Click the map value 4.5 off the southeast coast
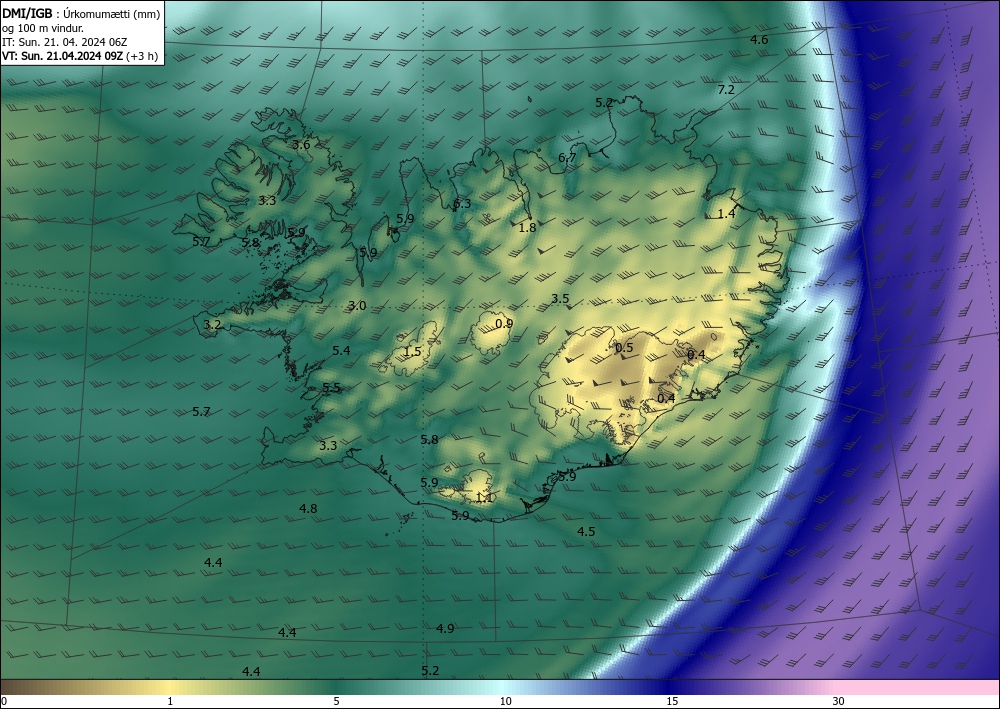The height and width of the screenshot is (709, 1000). click(x=586, y=531)
